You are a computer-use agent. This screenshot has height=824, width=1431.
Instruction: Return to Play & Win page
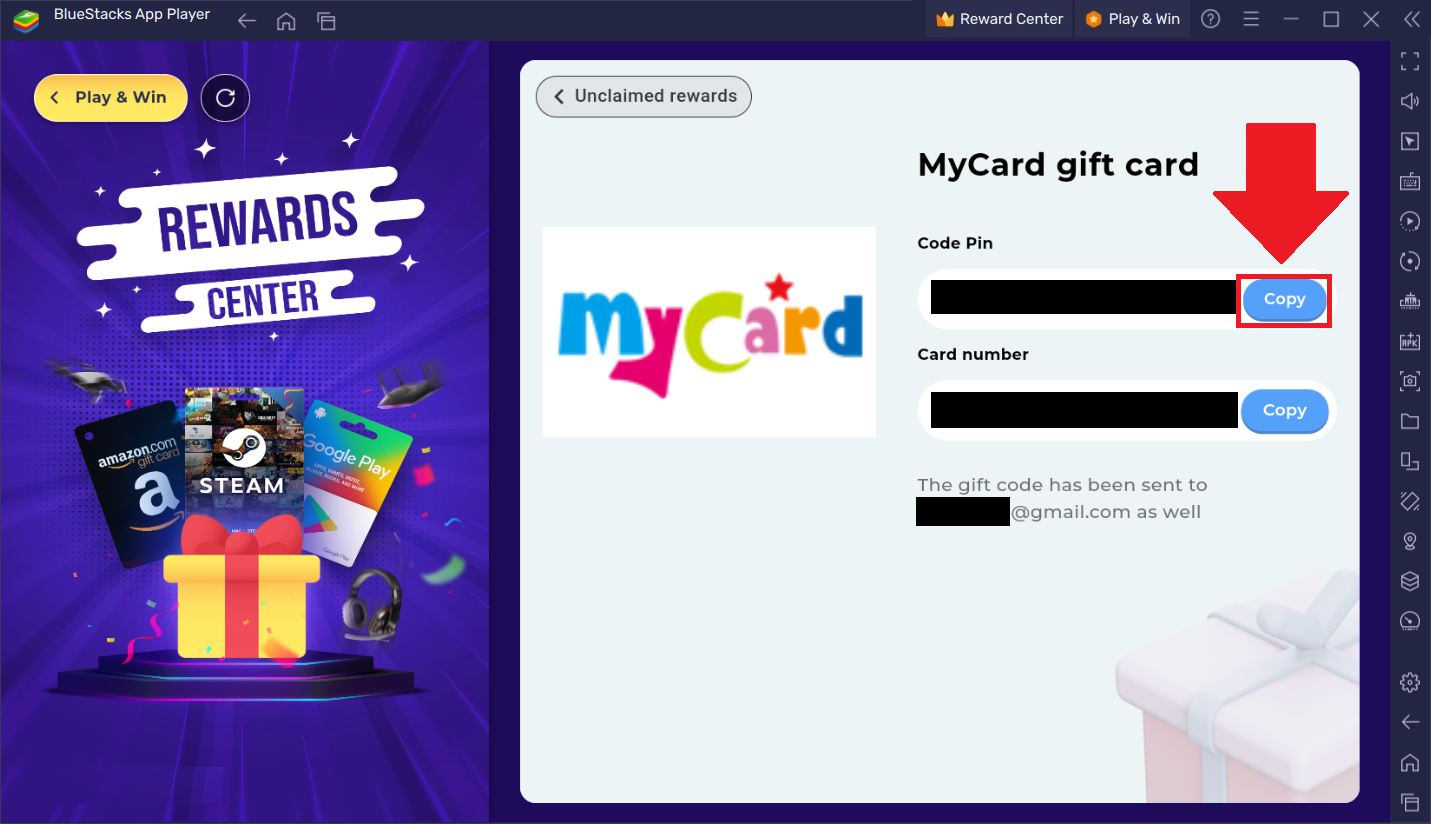pyautogui.click(x=111, y=97)
